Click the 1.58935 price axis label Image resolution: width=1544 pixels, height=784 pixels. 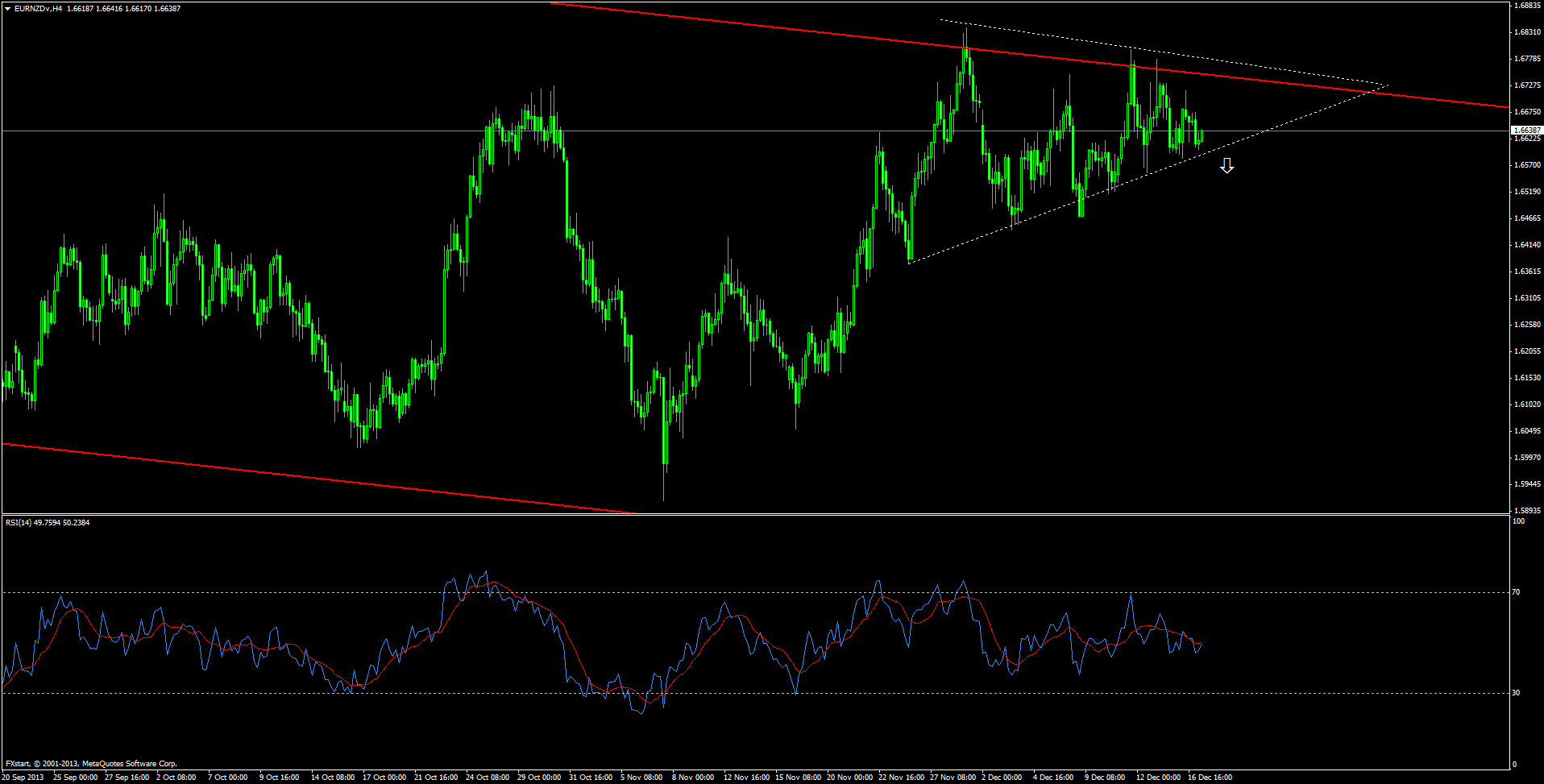1527,511
